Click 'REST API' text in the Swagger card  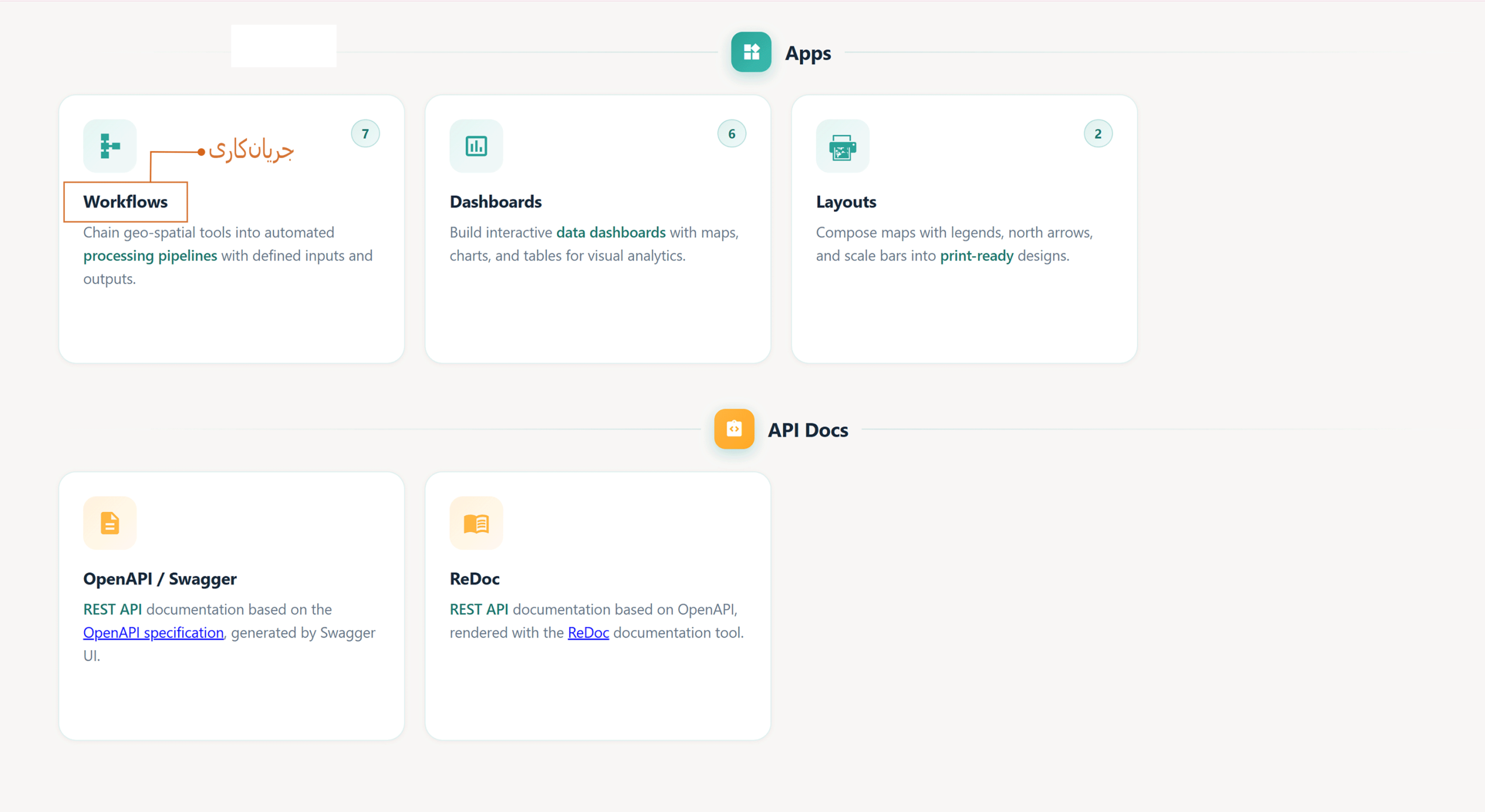point(113,609)
